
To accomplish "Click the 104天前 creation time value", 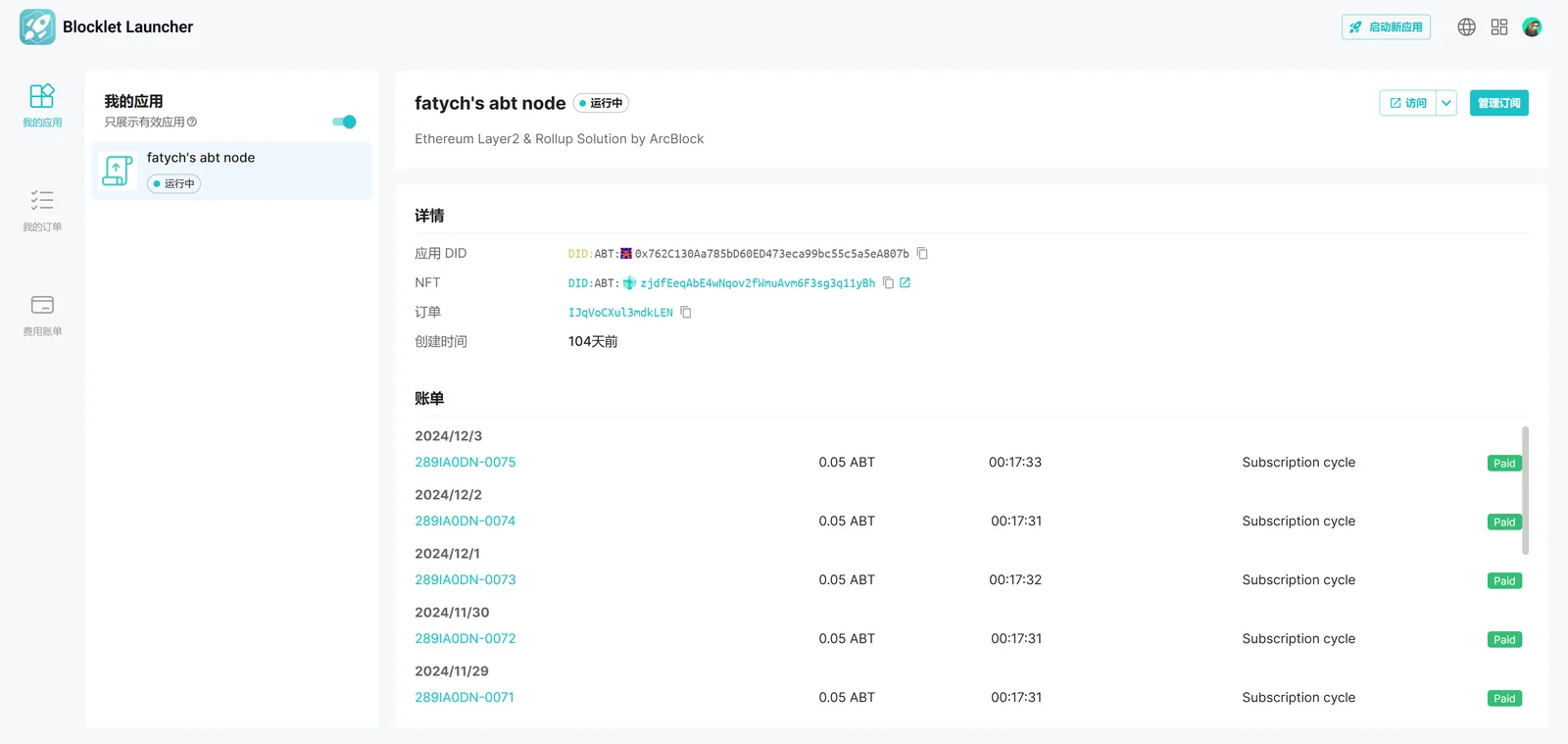I will 593,341.
